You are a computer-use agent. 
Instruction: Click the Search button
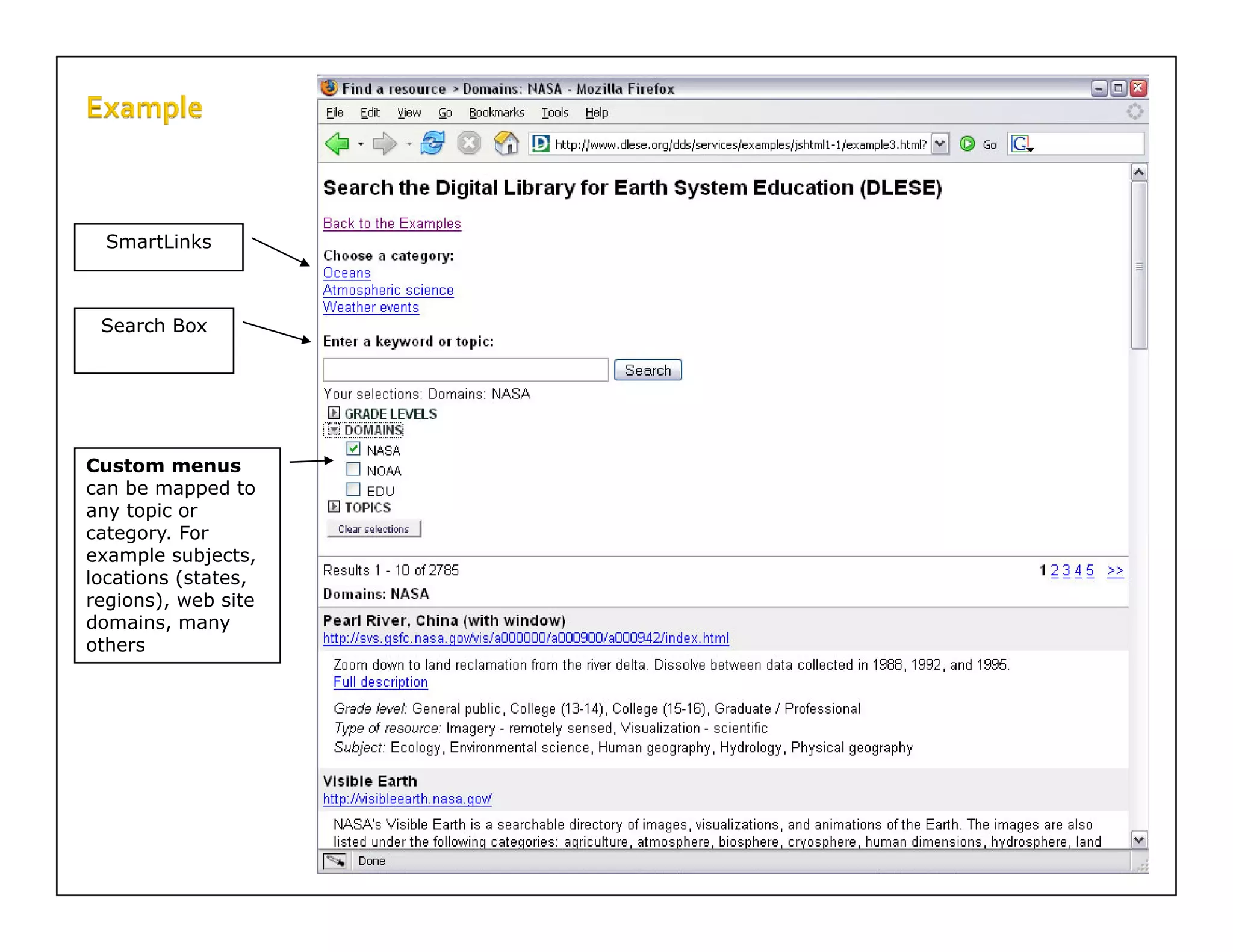pos(647,370)
